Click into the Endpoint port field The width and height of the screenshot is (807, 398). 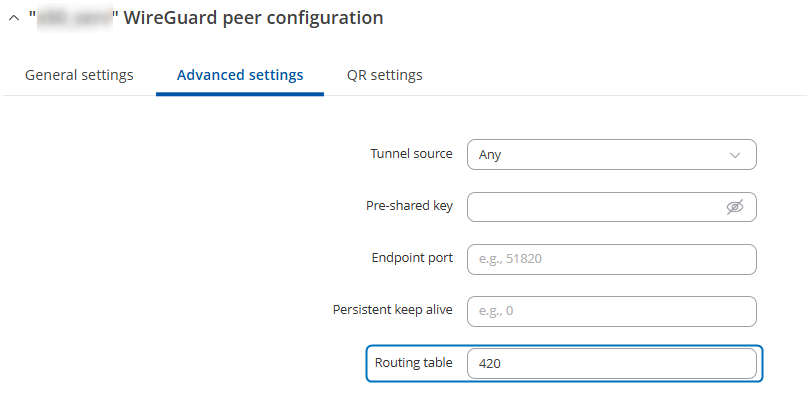pos(611,259)
